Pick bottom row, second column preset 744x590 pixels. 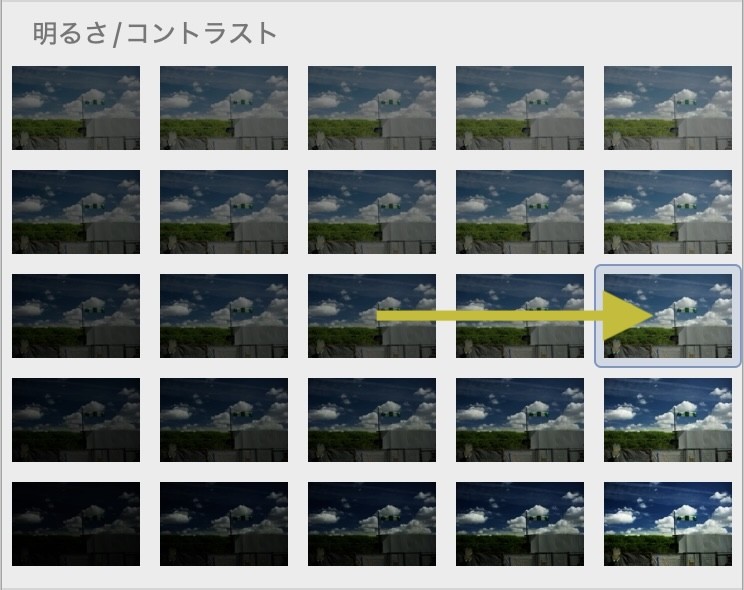(x=224, y=524)
